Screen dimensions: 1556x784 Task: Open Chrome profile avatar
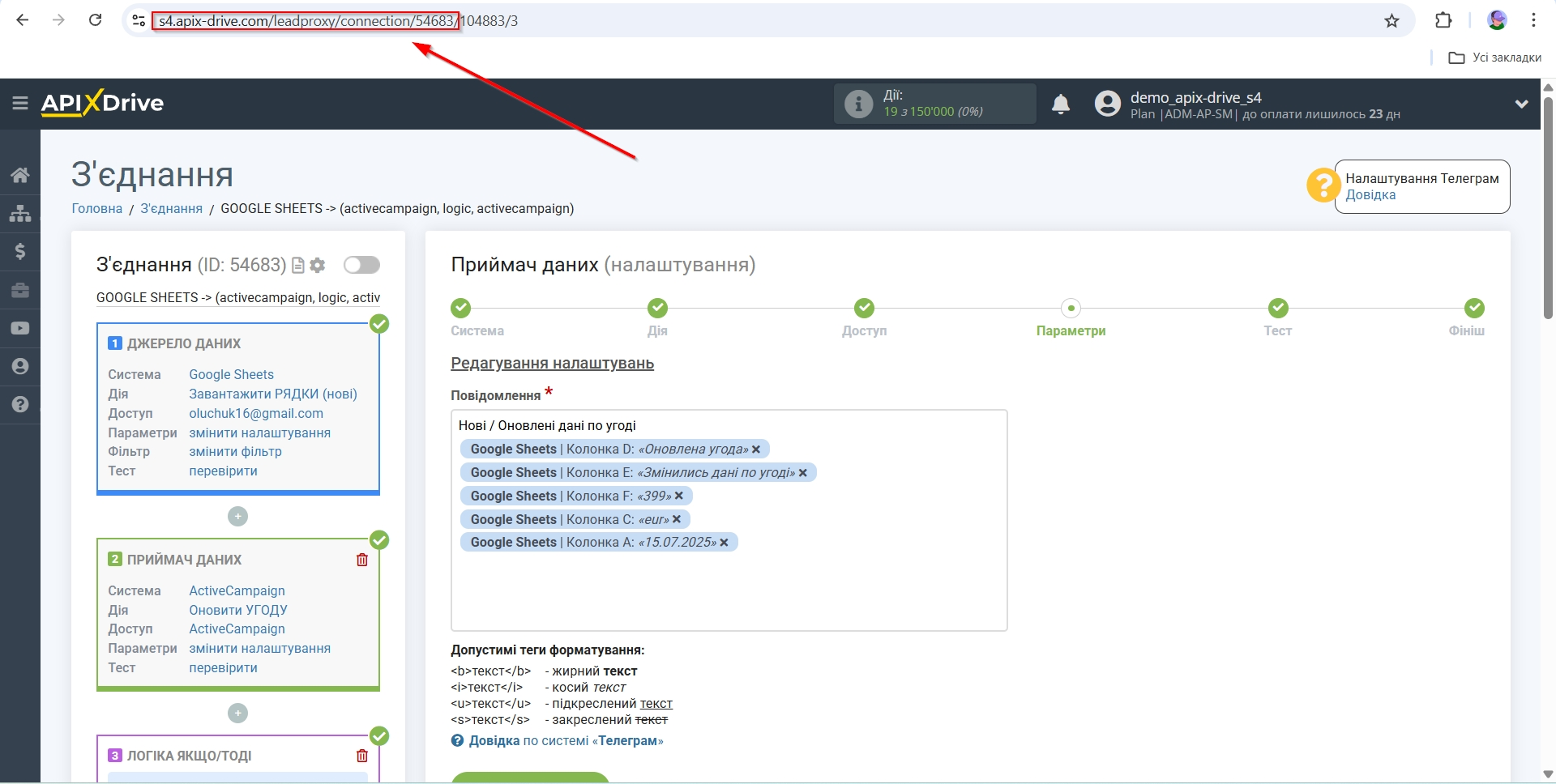(x=1497, y=20)
